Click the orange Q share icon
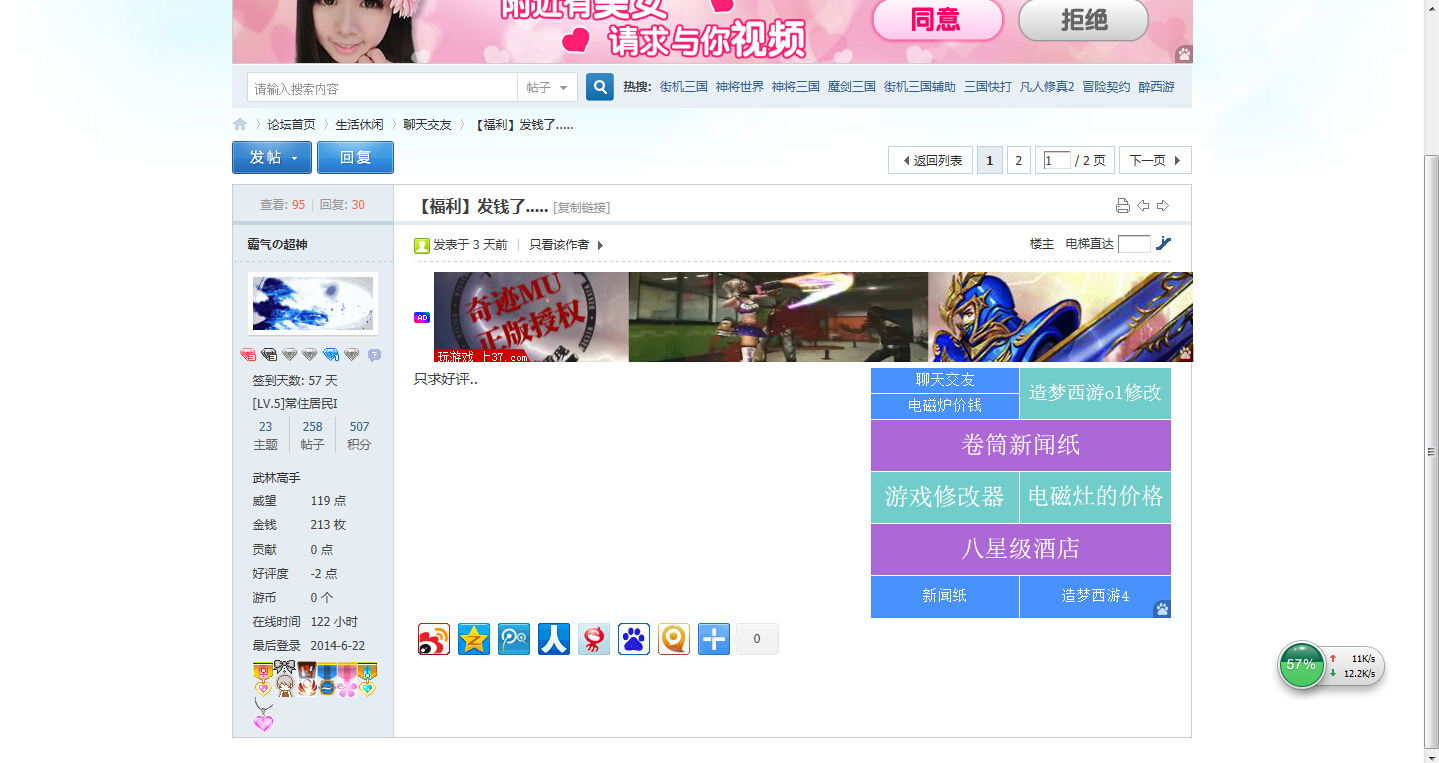Viewport: 1439px width, 763px height. (x=674, y=639)
